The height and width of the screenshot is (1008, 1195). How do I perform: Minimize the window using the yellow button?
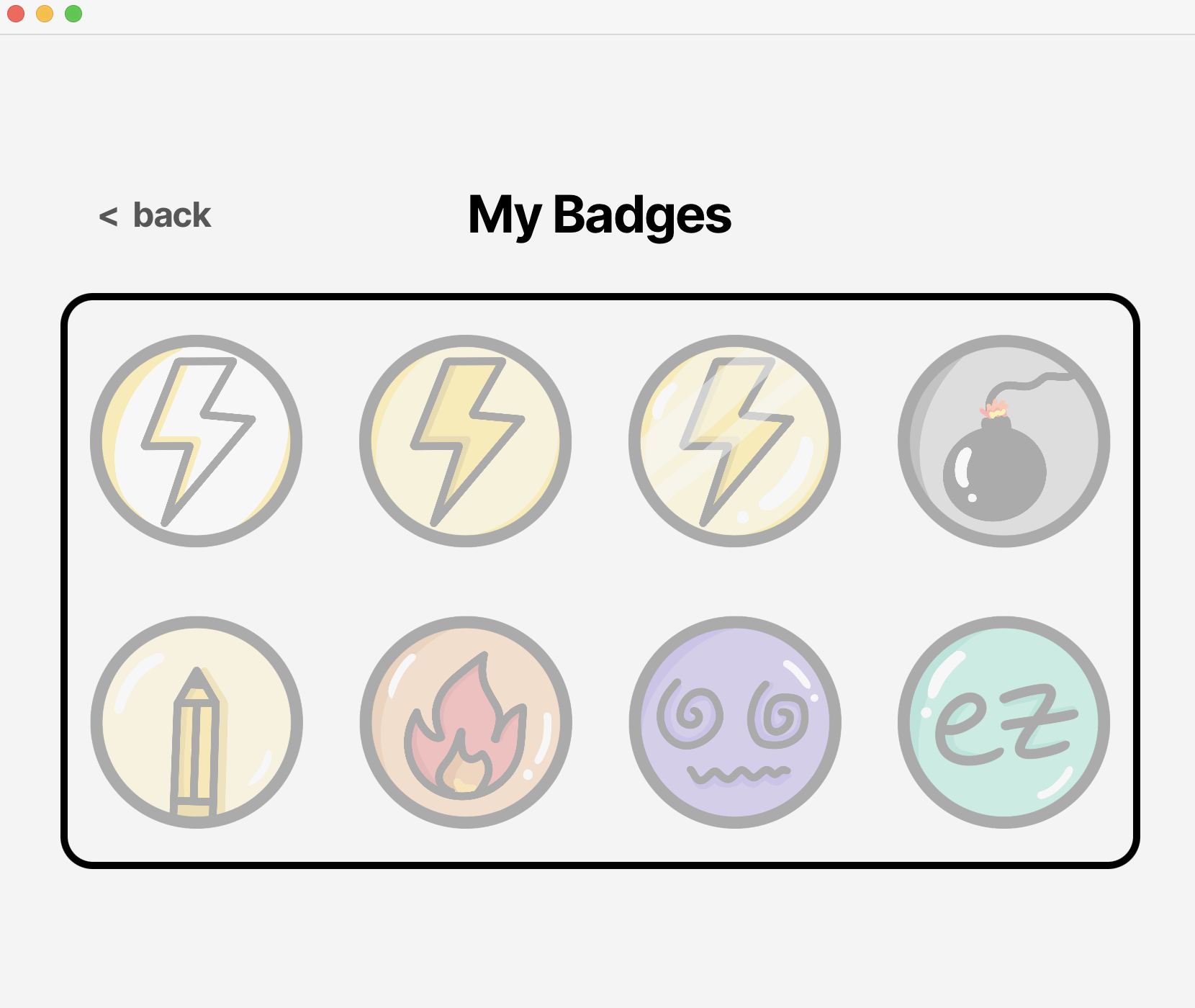click(45, 13)
